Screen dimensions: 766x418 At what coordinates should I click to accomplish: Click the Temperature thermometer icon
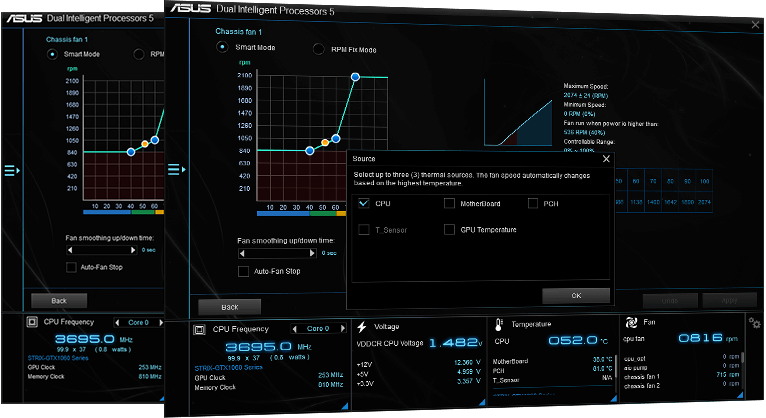[499, 325]
